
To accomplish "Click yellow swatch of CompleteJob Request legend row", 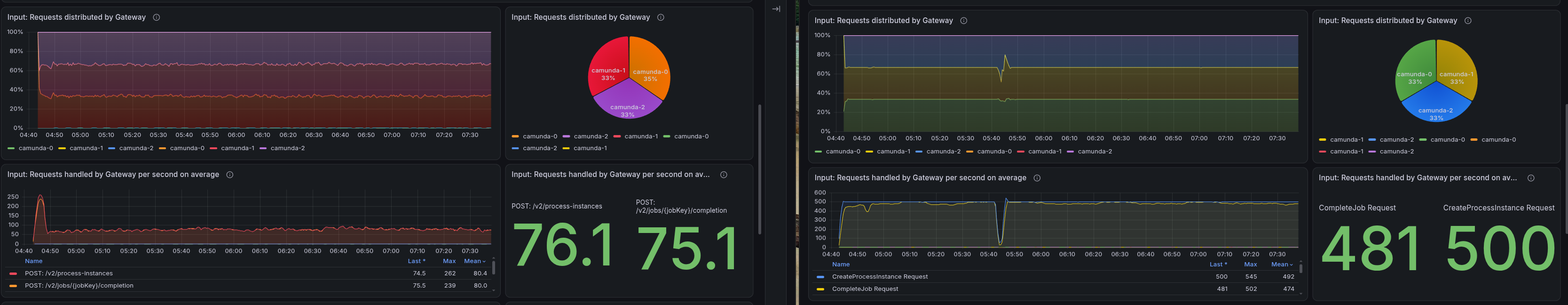I will 820,289.
